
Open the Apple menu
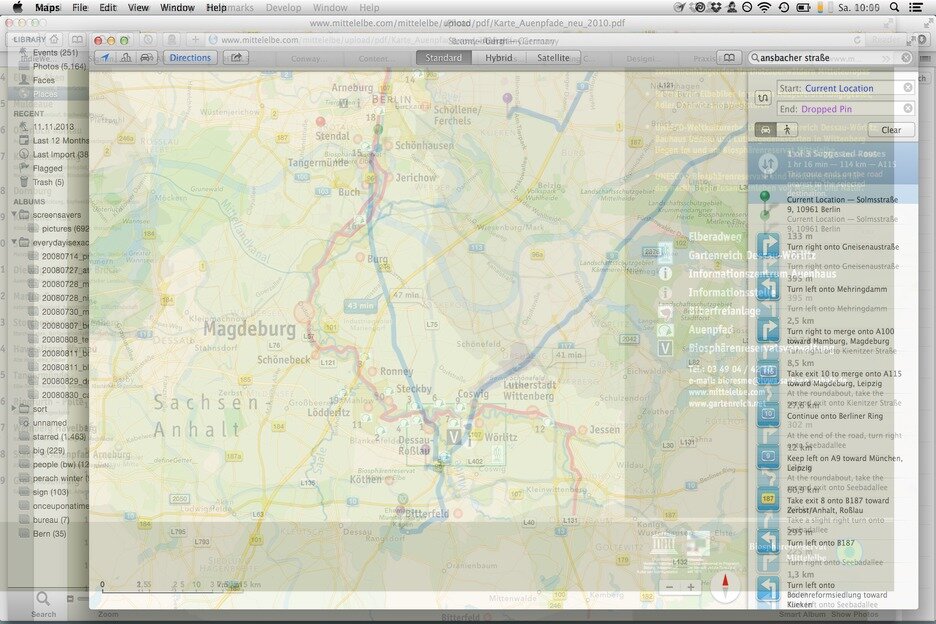(x=18, y=8)
